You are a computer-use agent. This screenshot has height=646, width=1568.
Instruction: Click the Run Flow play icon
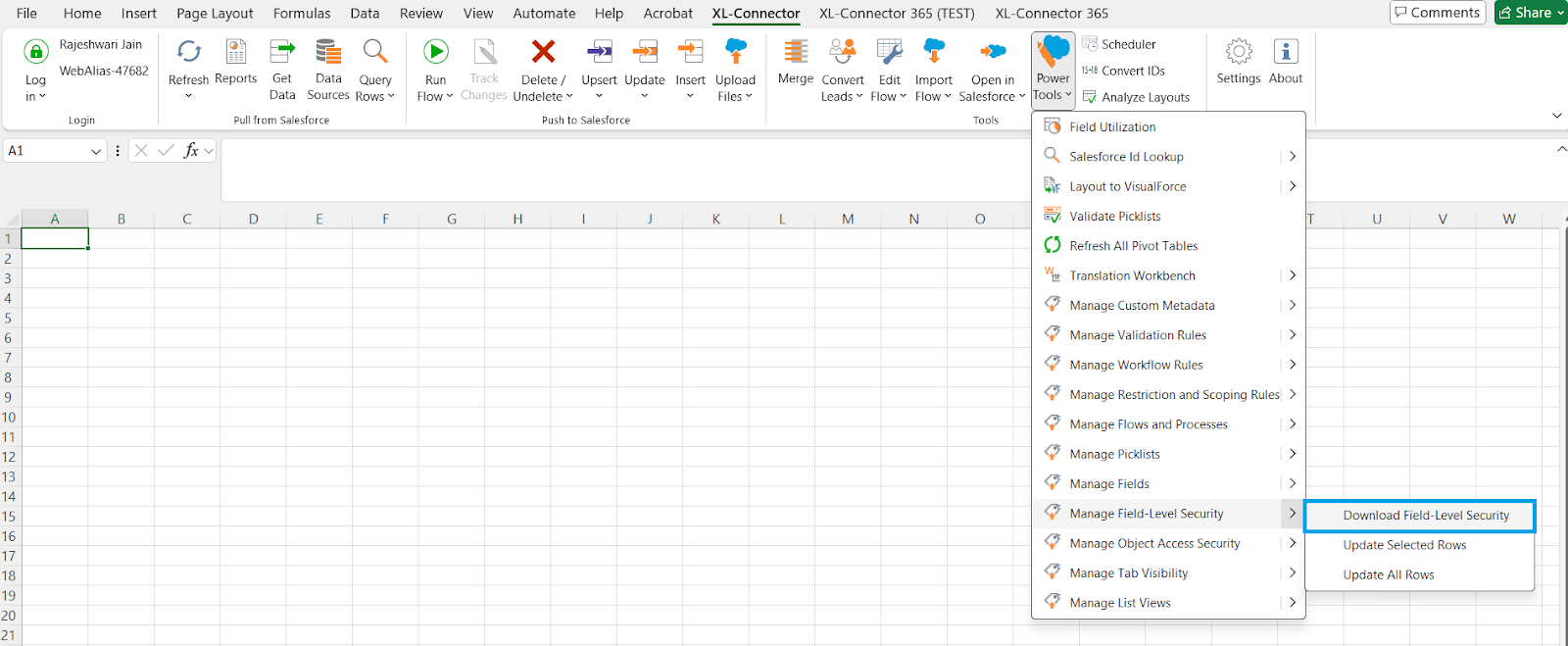coord(436,51)
